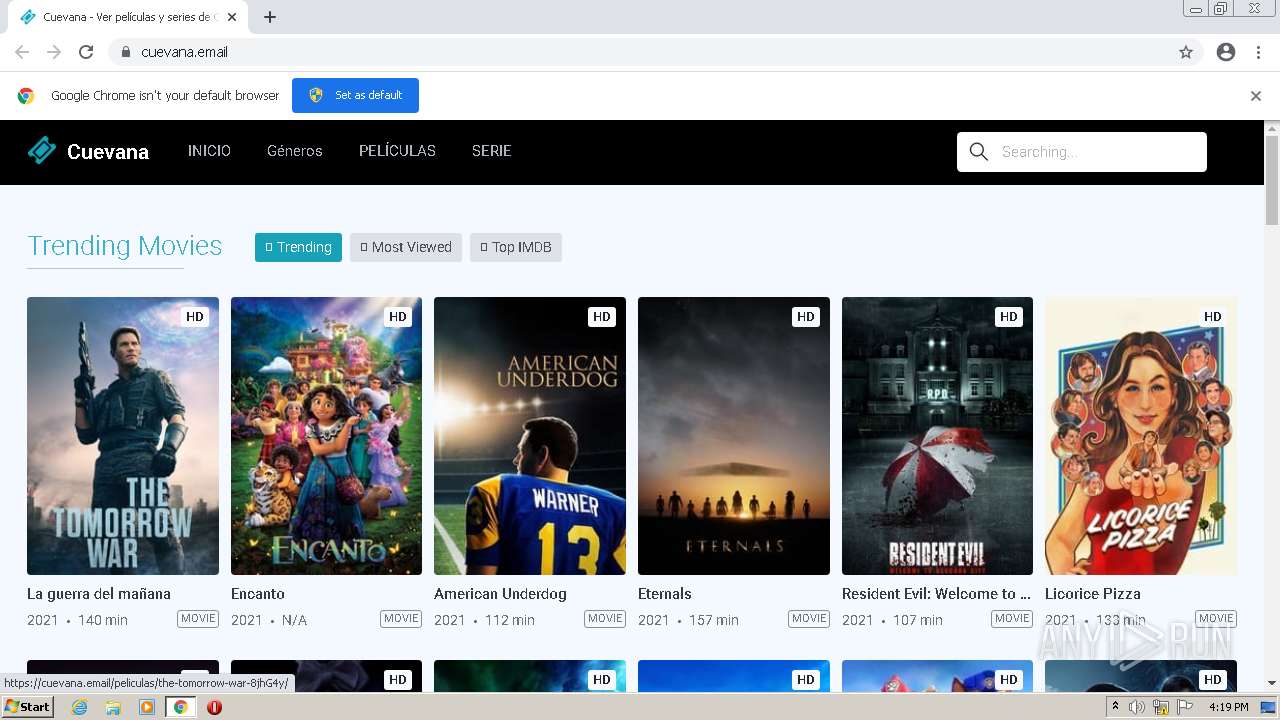Viewport: 1280px width, 720px height.
Task: Open the Encanto movie poster
Action: pyautogui.click(x=326, y=436)
